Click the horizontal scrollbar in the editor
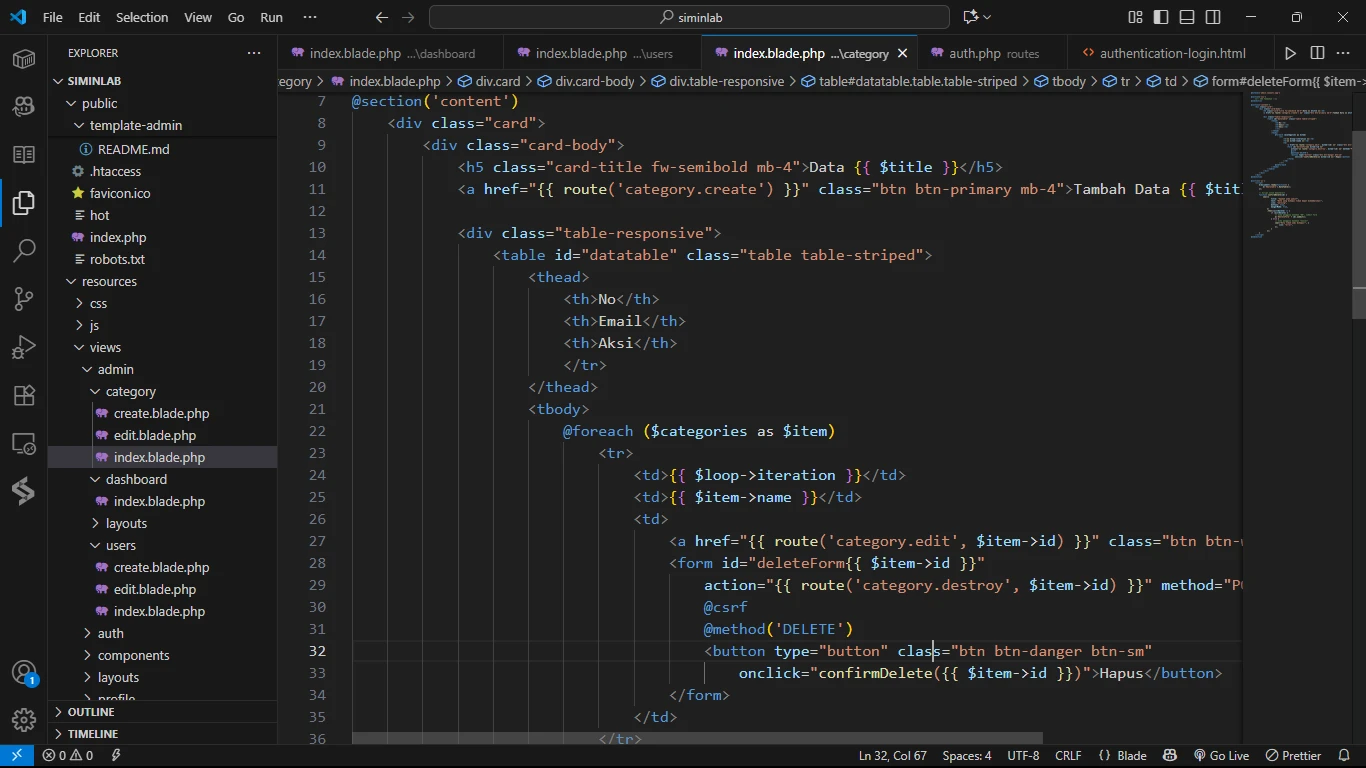The width and height of the screenshot is (1366, 768). click(697, 738)
